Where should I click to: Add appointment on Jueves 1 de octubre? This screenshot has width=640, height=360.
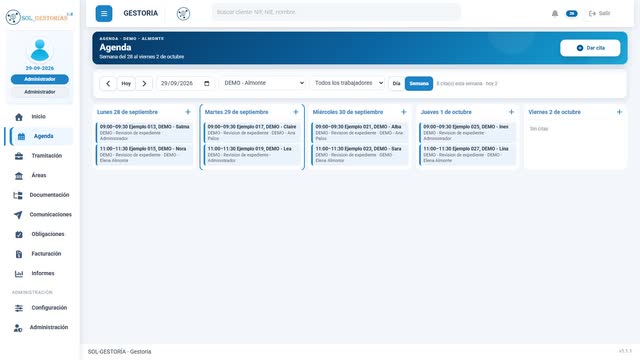click(511, 112)
